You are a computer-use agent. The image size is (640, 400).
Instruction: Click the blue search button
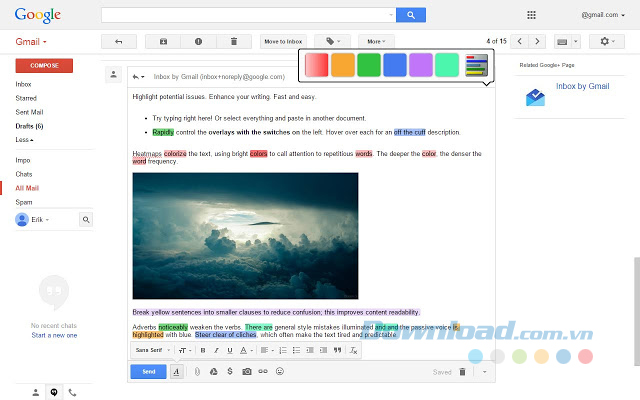[411, 15]
